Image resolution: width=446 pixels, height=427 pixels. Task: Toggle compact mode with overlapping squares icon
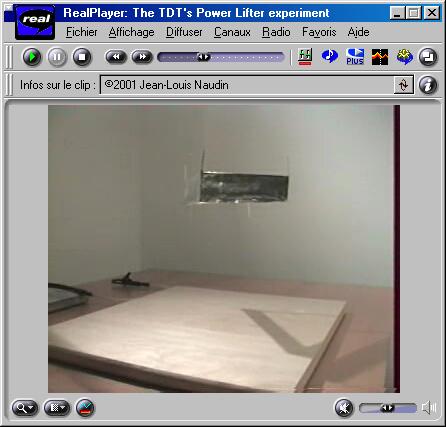(x=428, y=57)
